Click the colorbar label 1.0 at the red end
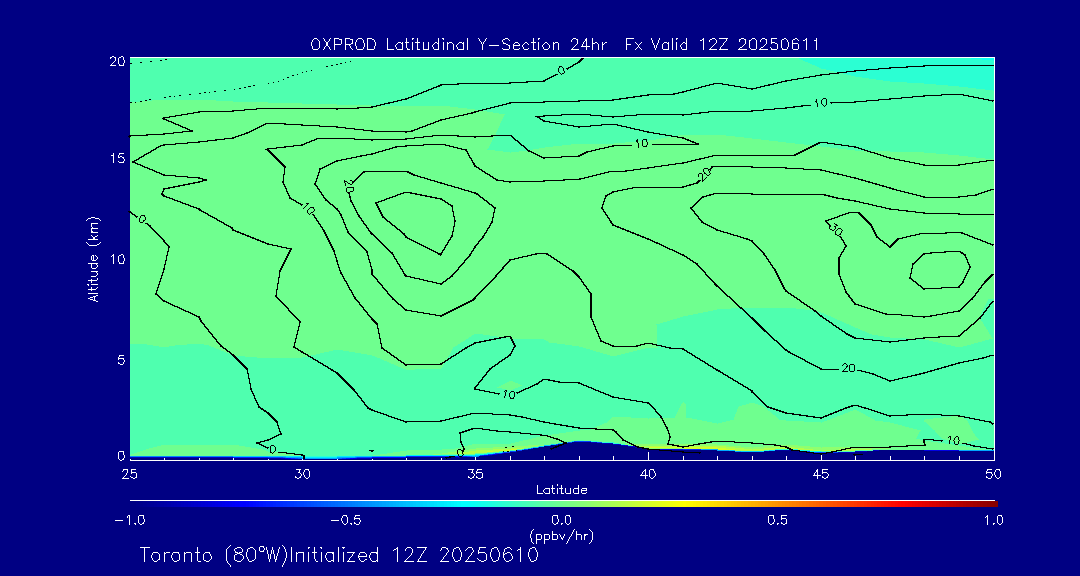 pyautogui.click(x=993, y=521)
